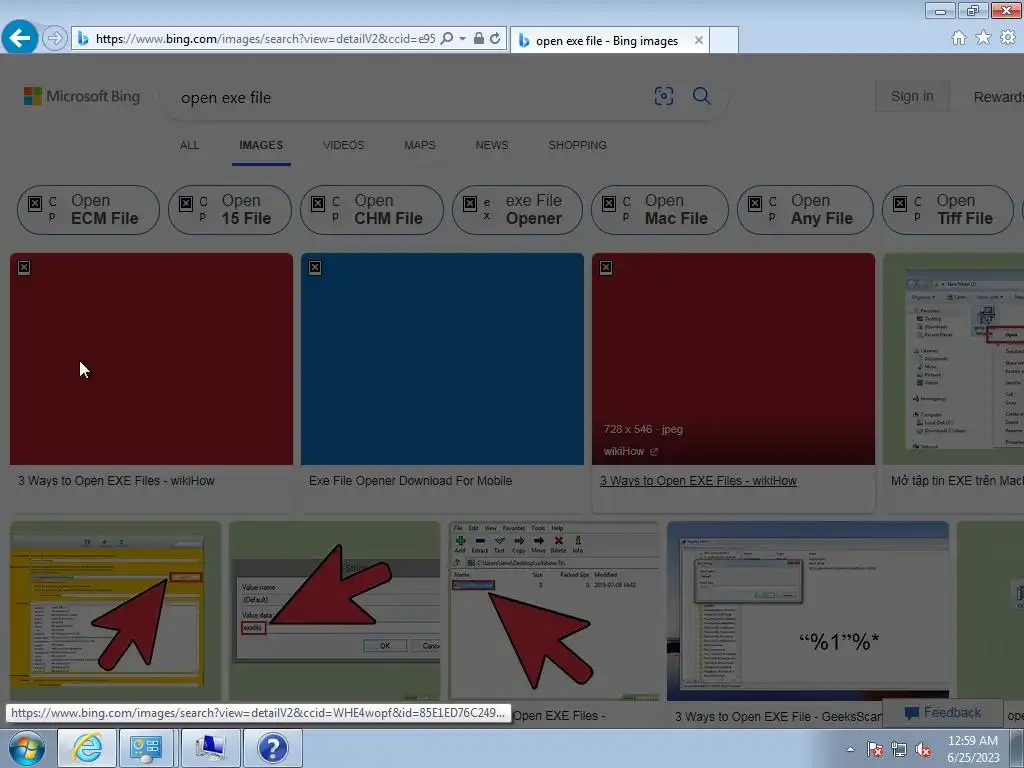Viewport: 1024px width, 768px height.
Task: Click the Help question mark taskbar icon
Action: [272, 748]
